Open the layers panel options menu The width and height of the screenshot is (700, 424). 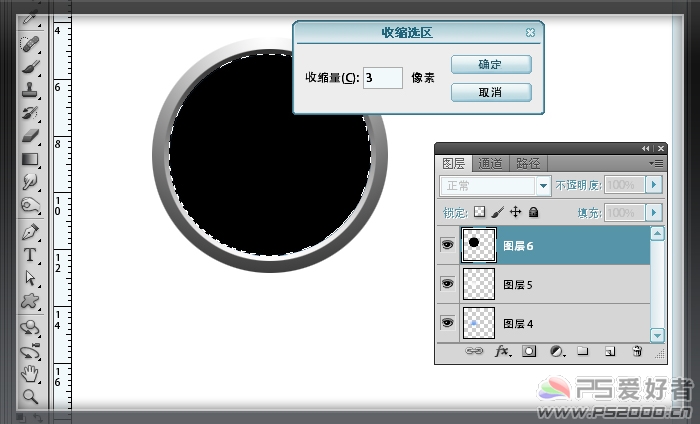coord(656,164)
